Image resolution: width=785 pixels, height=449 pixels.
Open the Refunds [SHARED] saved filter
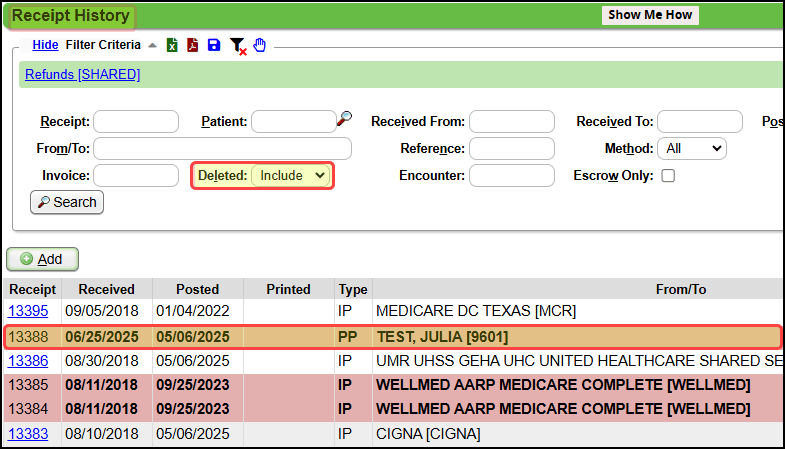pyautogui.click(x=82, y=74)
